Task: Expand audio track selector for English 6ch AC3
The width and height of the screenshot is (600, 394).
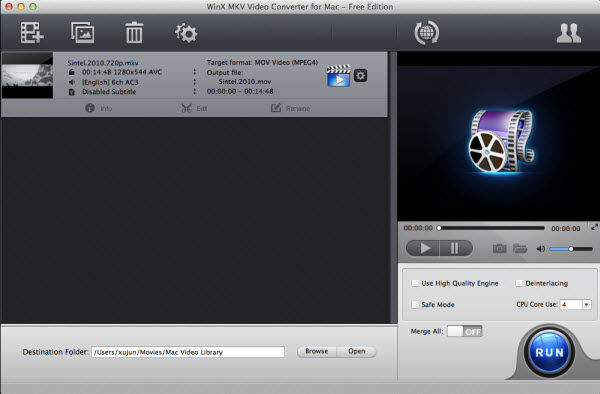Action: [x=194, y=82]
